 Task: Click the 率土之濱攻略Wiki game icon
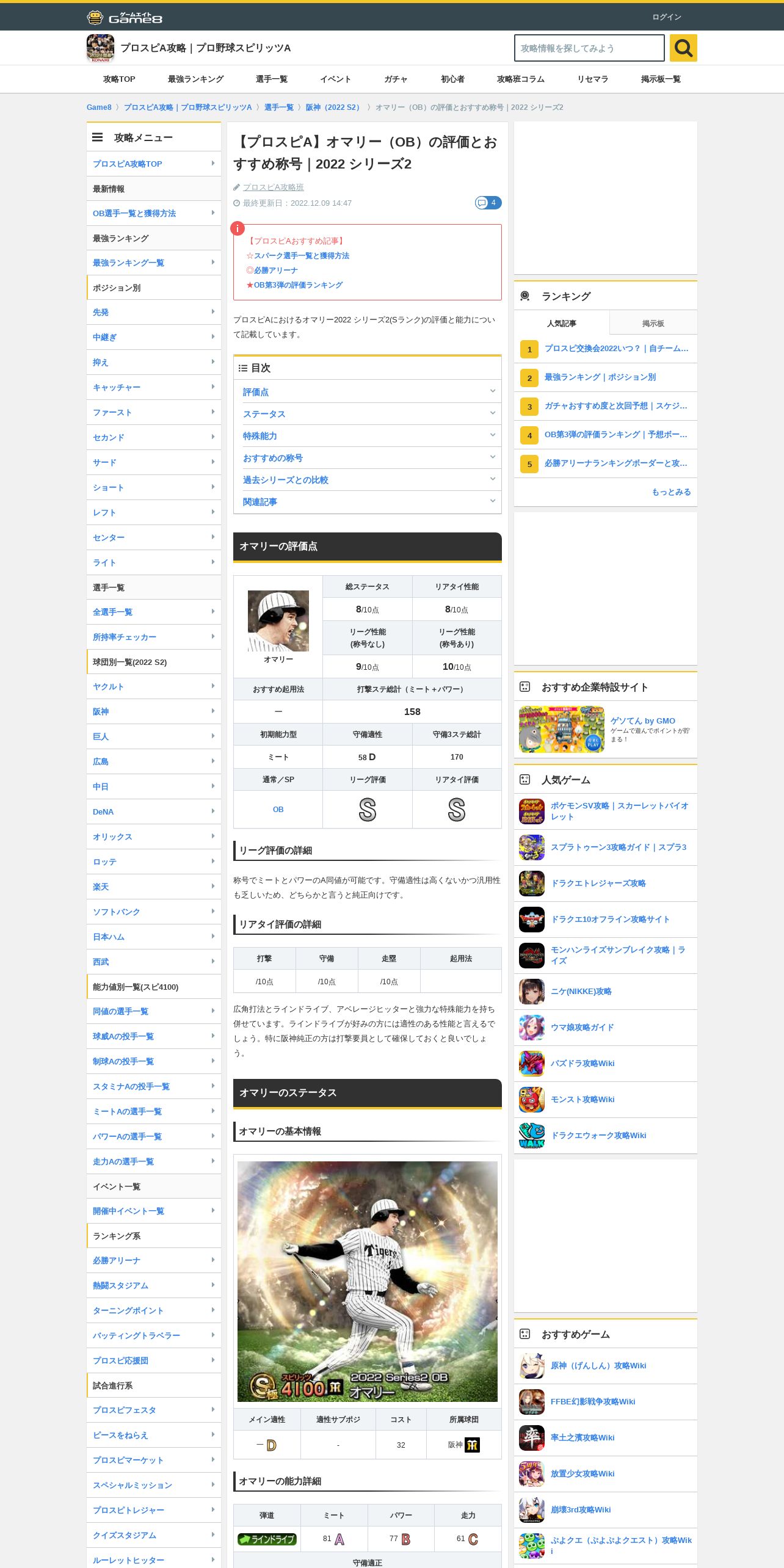[532, 1438]
